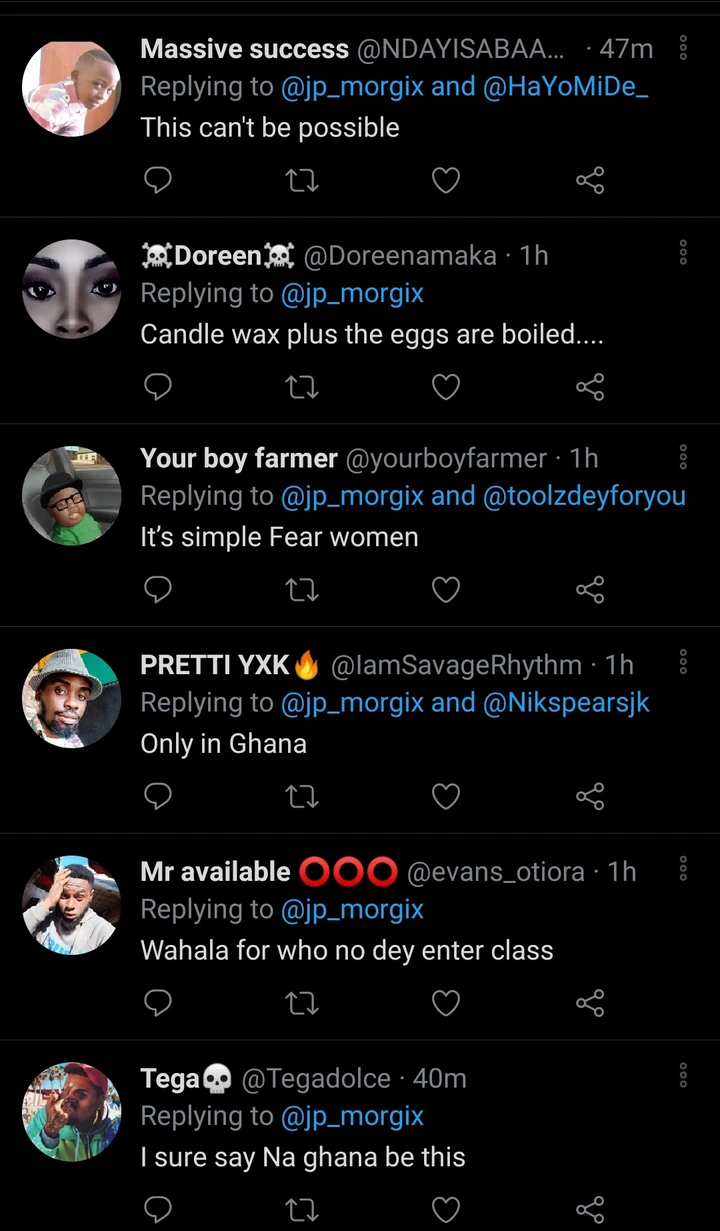This screenshot has height=1231, width=720.
Task: Open more options for Massive success's tweet
Action: pyautogui.click(x=683, y=48)
